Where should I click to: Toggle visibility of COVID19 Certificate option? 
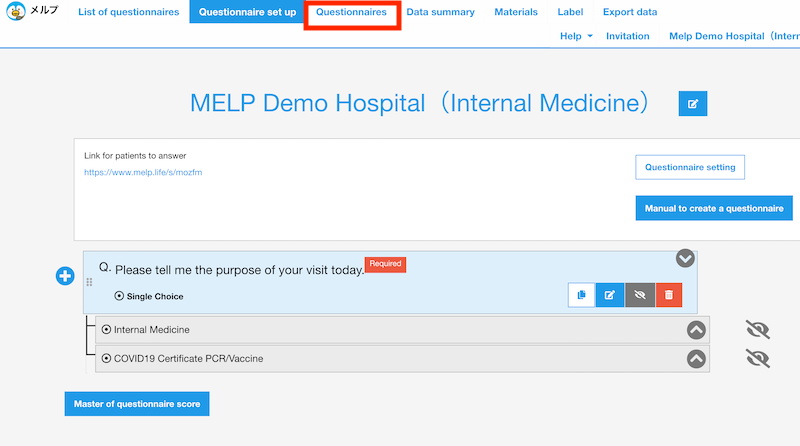tap(758, 359)
